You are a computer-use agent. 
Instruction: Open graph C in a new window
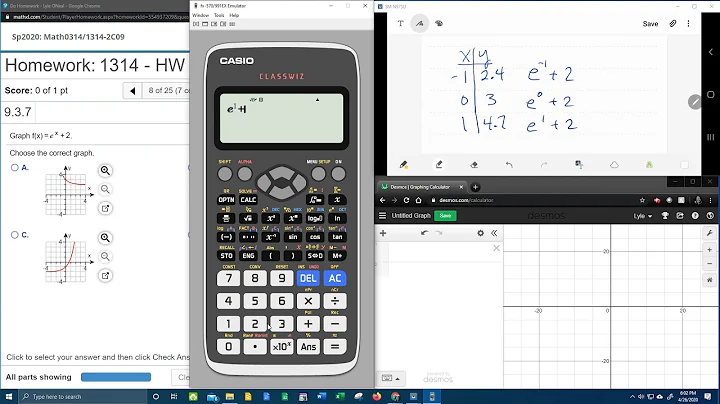(105, 276)
